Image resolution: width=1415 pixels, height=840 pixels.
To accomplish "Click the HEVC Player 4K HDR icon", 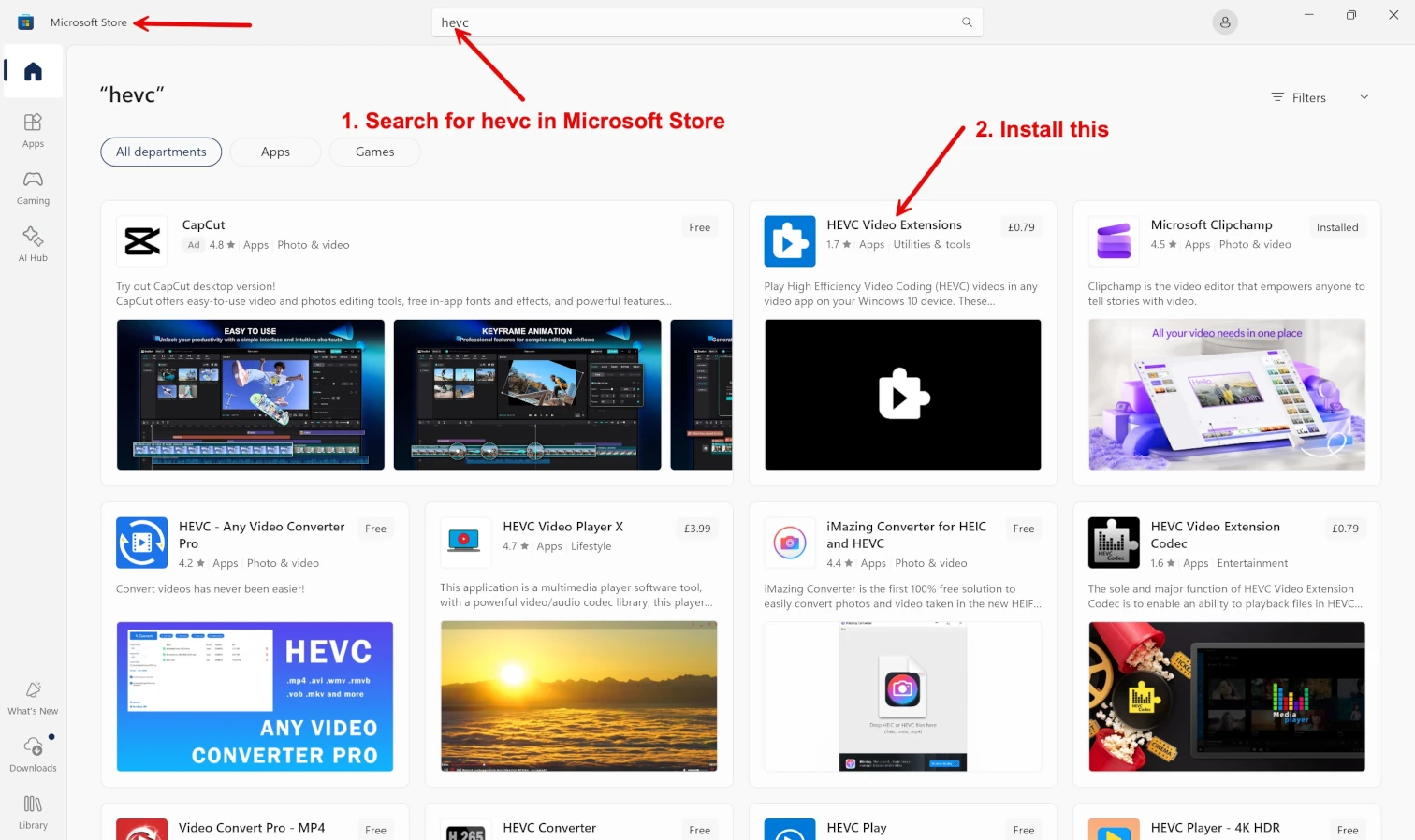I will [1114, 830].
